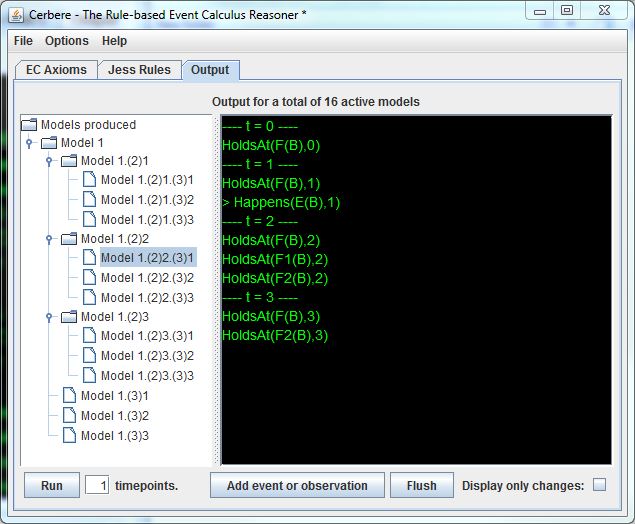Maximize the Cerbere window
This screenshot has height=524, width=635.
pos(567,11)
